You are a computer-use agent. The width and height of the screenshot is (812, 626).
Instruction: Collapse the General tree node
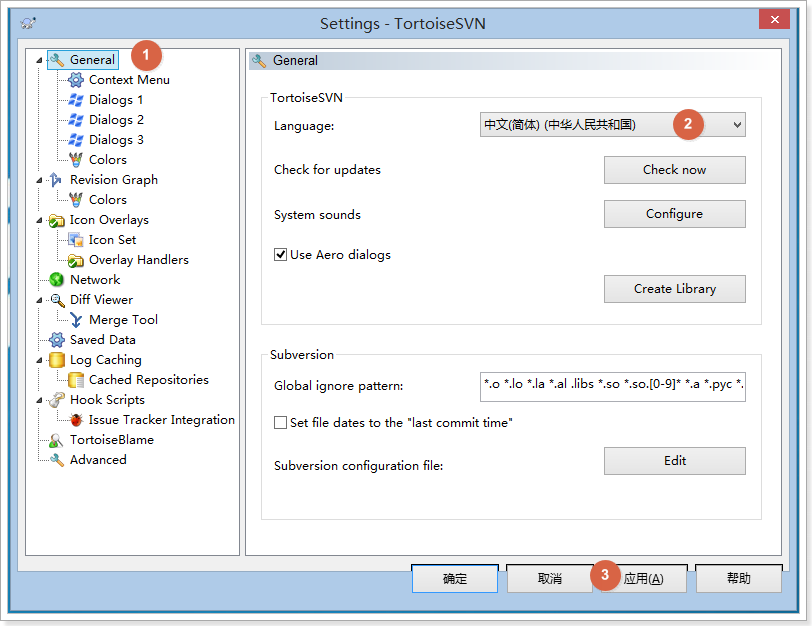click(x=39, y=61)
